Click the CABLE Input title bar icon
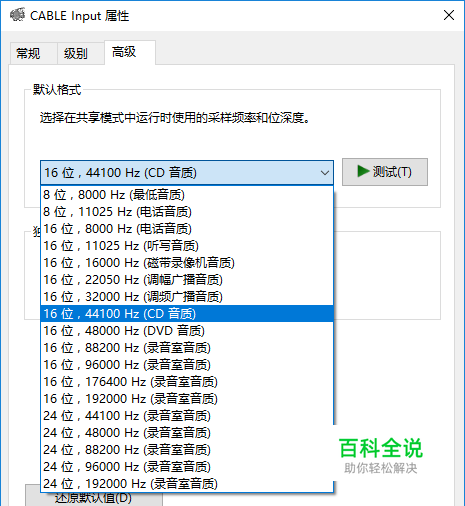The image size is (465, 506). coord(17,15)
